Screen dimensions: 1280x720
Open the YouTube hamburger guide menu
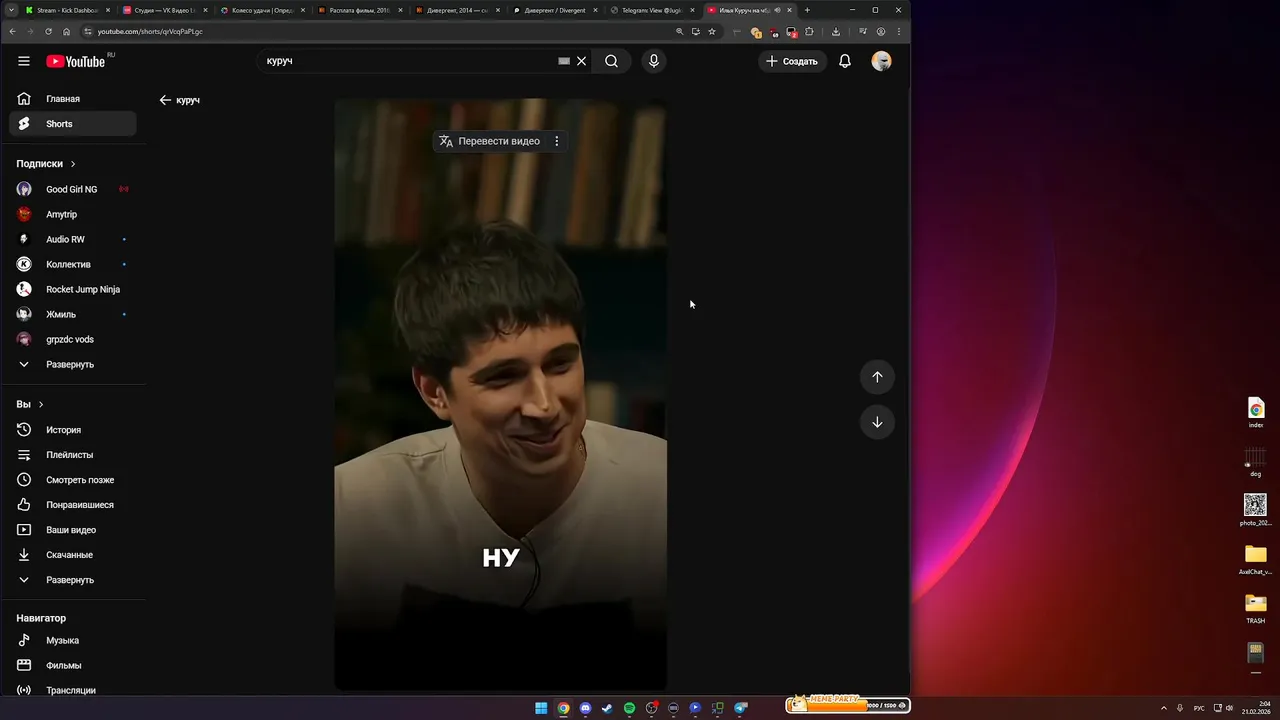pyautogui.click(x=24, y=61)
